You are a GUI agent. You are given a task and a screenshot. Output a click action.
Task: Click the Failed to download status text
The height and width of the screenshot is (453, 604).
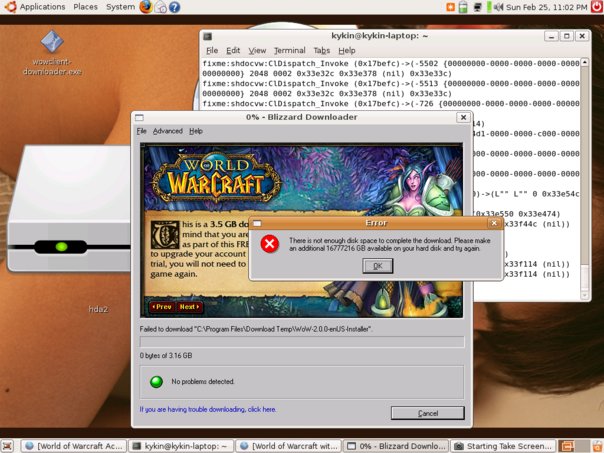click(x=256, y=329)
